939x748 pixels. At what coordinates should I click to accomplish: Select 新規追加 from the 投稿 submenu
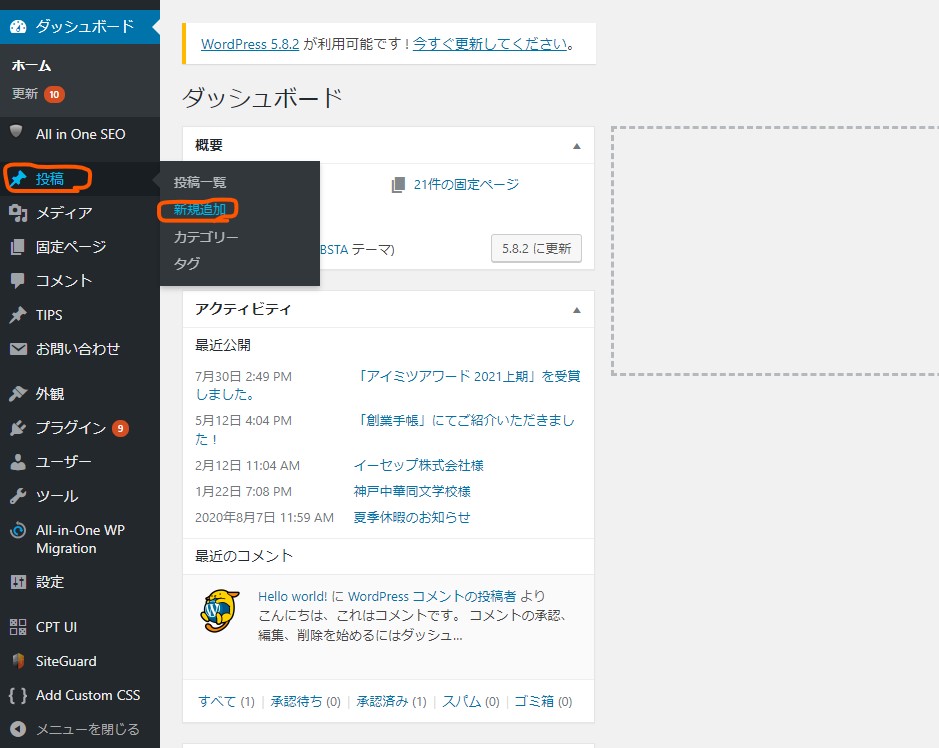click(x=199, y=210)
